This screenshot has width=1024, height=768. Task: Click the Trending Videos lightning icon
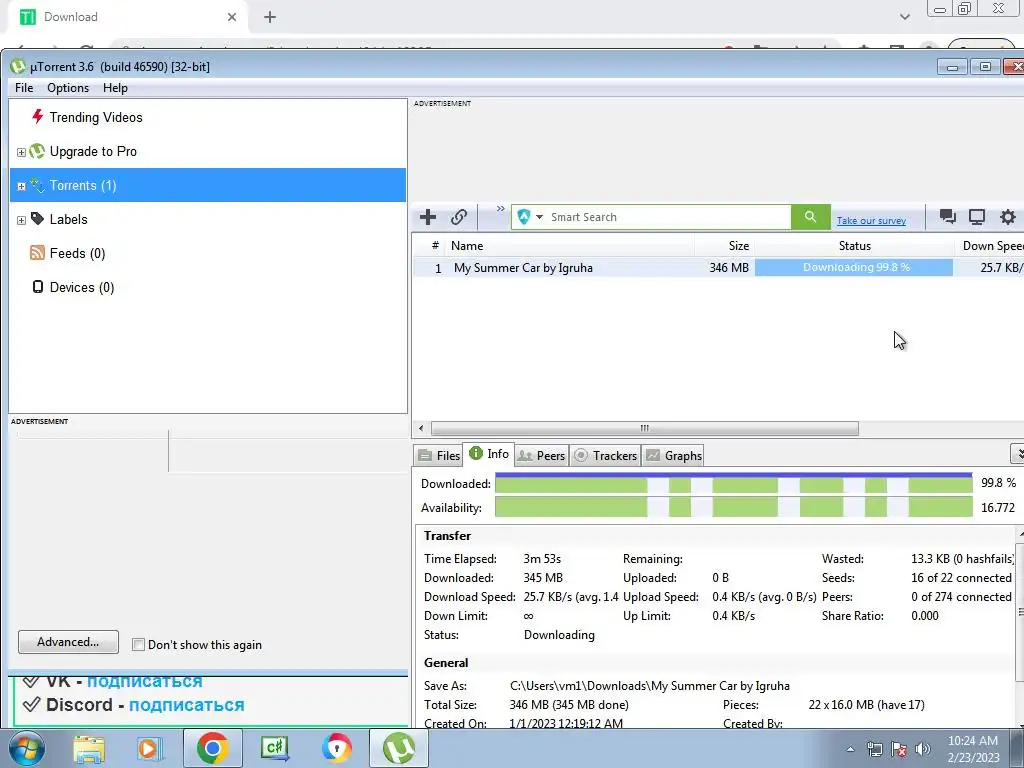(38, 117)
